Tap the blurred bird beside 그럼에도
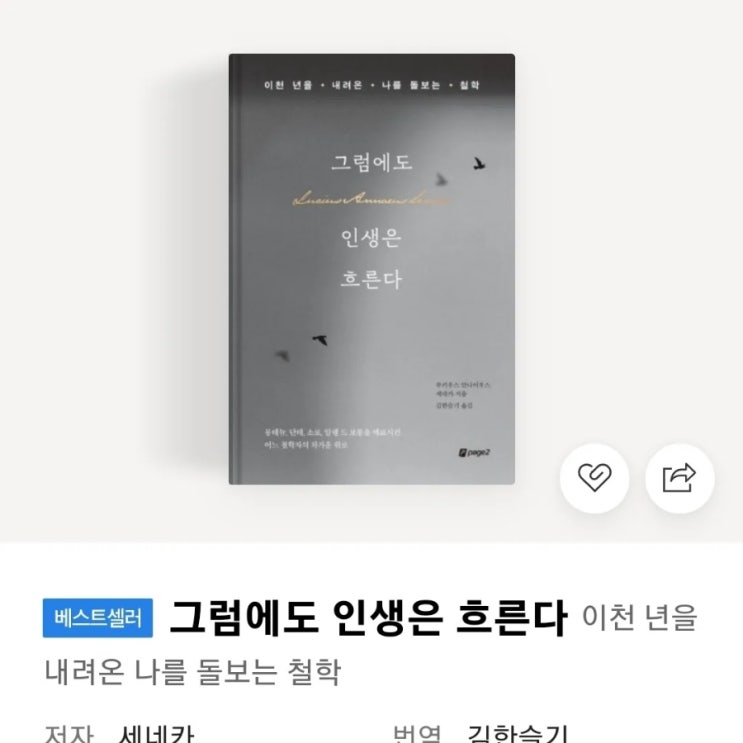The width and height of the screenshot is (743, 743). click(x=441, y=179)
